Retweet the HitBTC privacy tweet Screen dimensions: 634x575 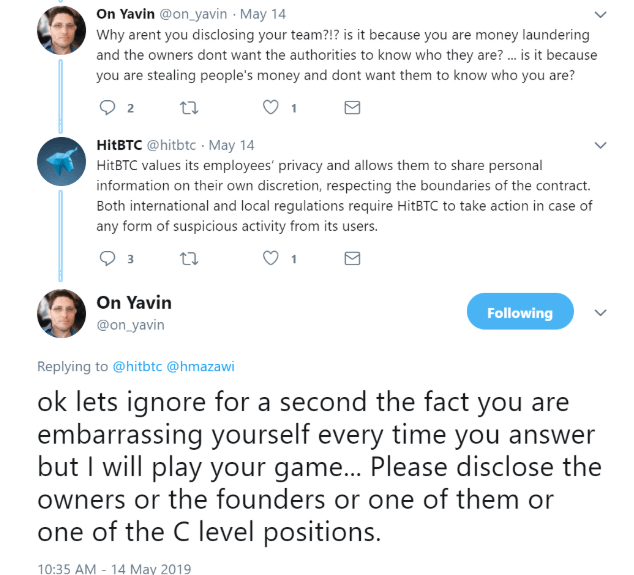[189, 258]
